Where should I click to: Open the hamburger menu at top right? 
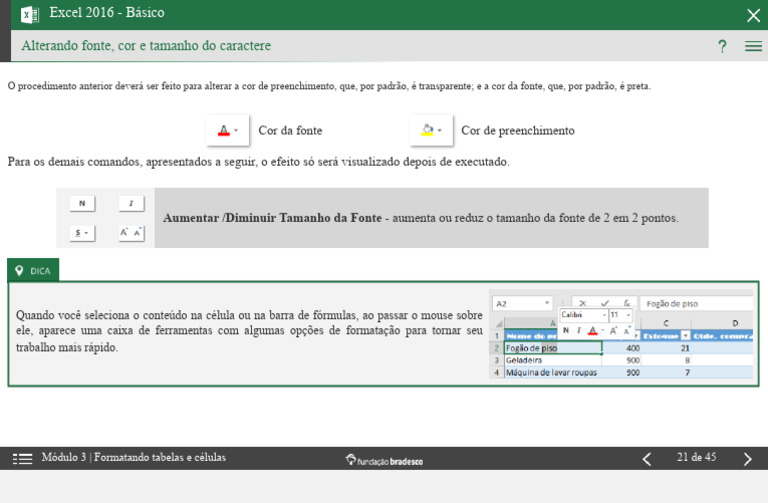click(753, 47)
